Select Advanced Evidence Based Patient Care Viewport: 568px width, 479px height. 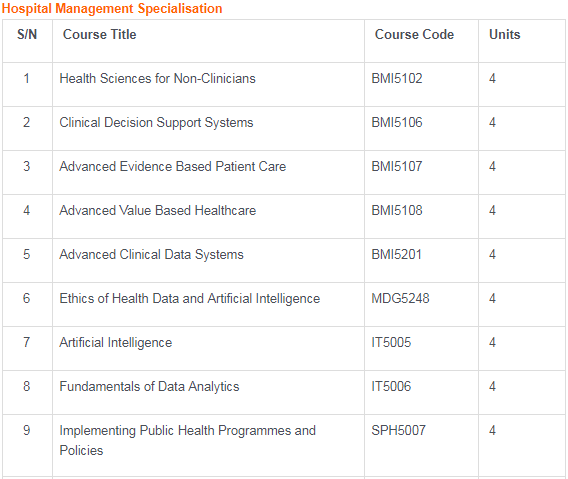173,167
